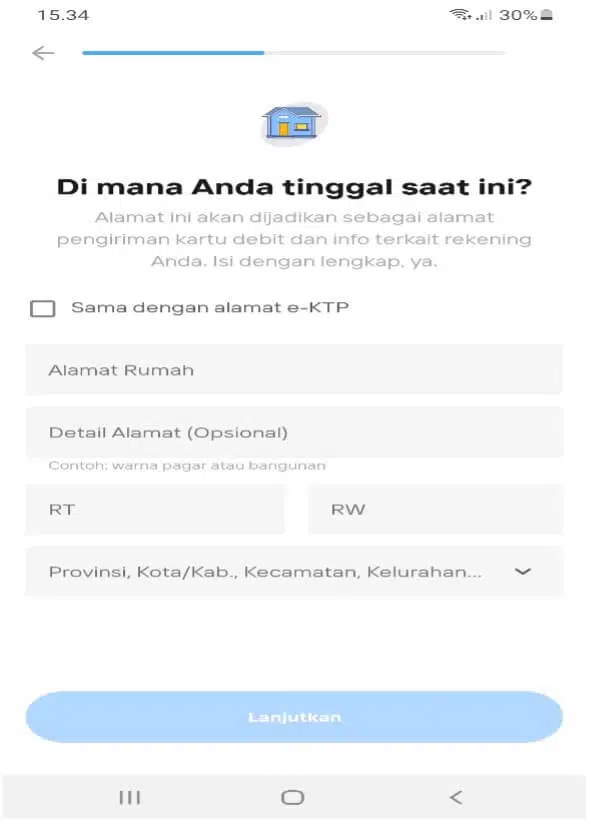Image resolution: width=589 pixels, height=821 pixels.
Task: Tap the home navigation button
Action: 293,797
